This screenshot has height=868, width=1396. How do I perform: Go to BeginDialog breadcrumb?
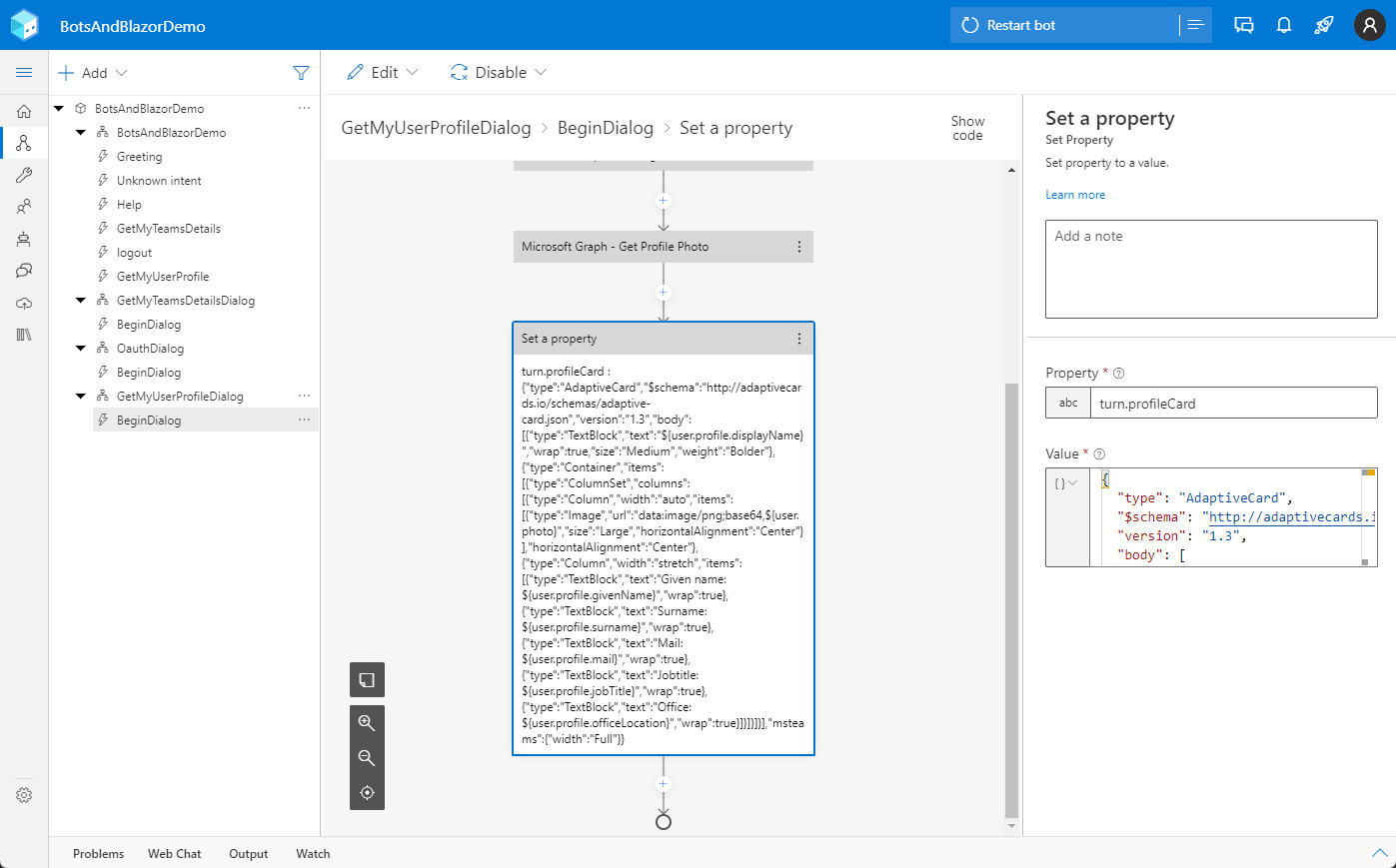click(x=606, y=128)
